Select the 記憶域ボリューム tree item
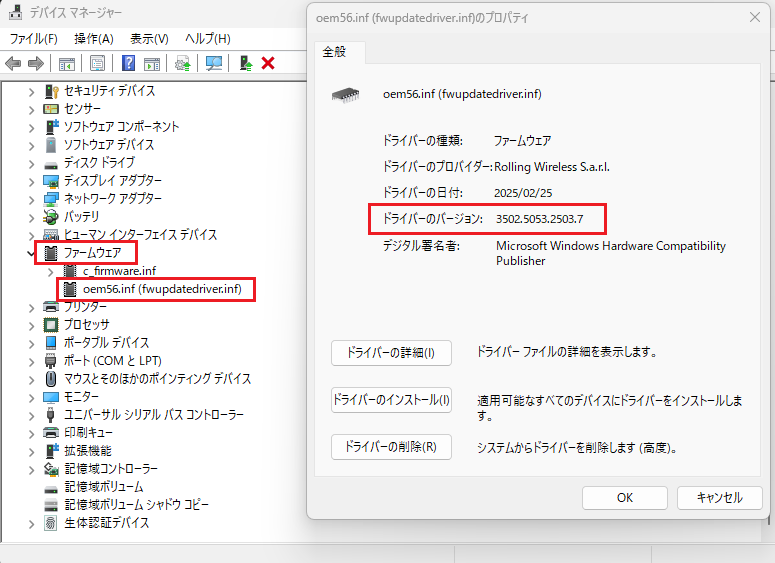Viewport: 775px width, 563px height. coord(104,487)
